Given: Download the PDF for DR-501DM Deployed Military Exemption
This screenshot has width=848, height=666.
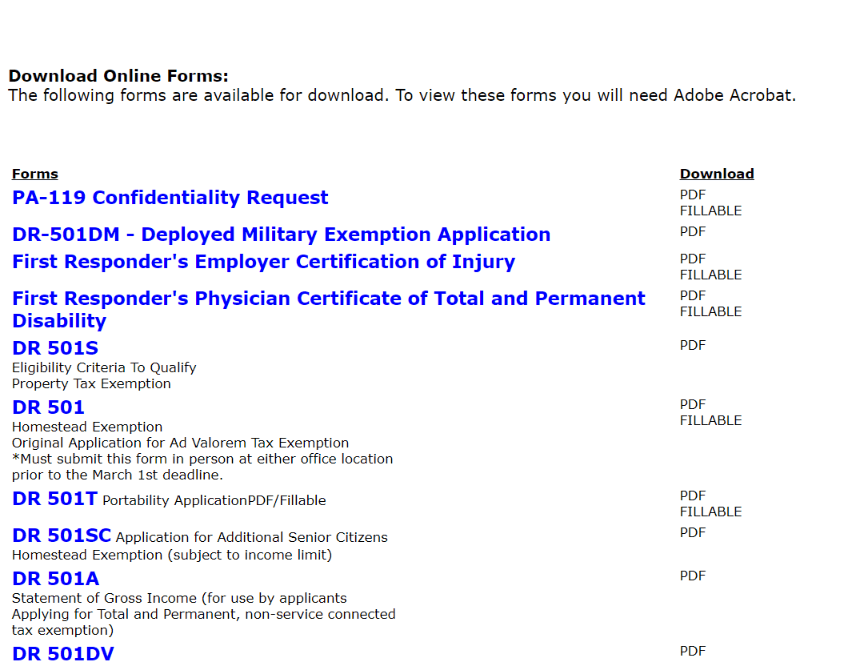Looking at the screenshot, I should coord(693,232).
